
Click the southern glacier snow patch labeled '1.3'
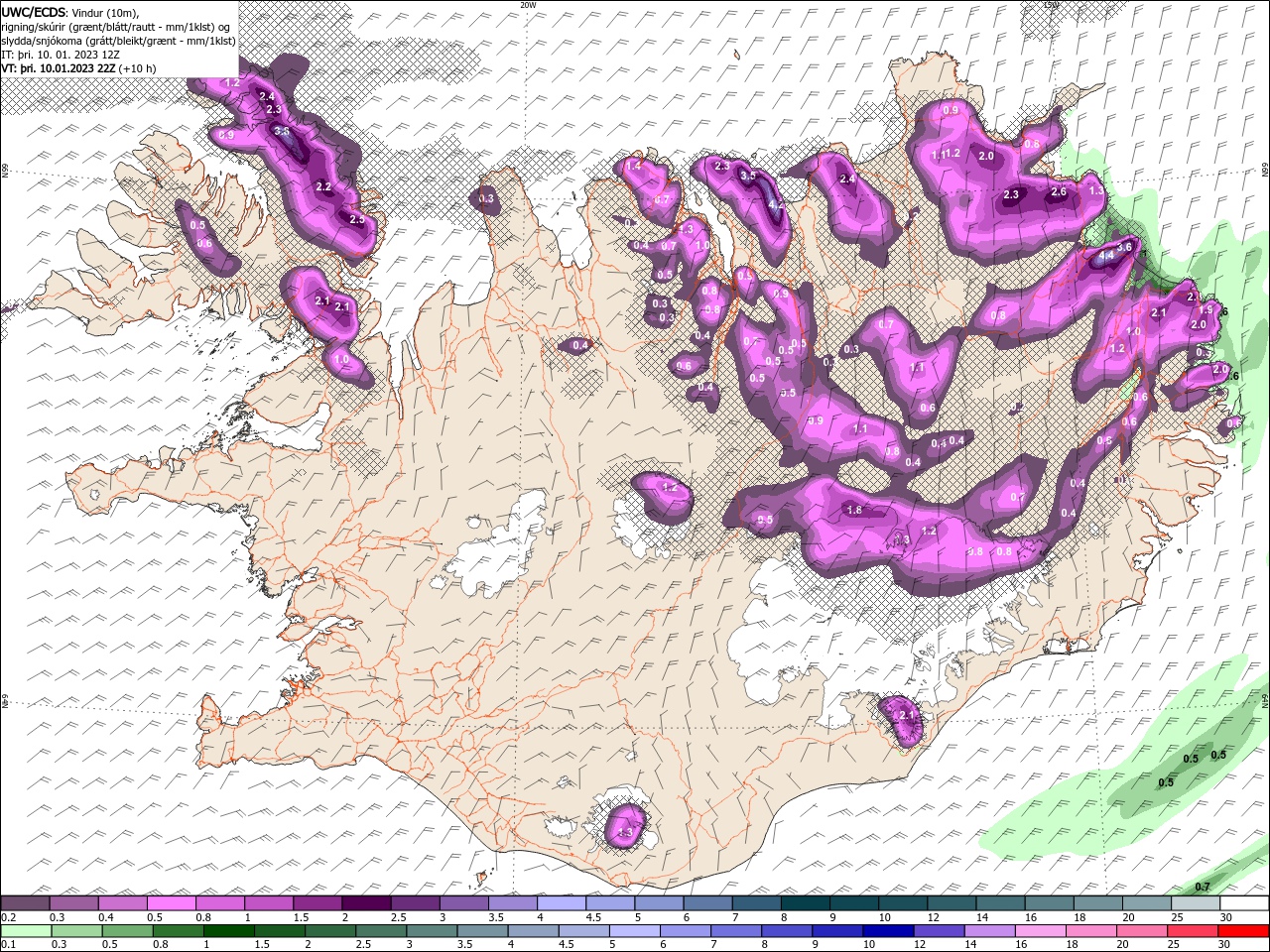coord(626,826)
